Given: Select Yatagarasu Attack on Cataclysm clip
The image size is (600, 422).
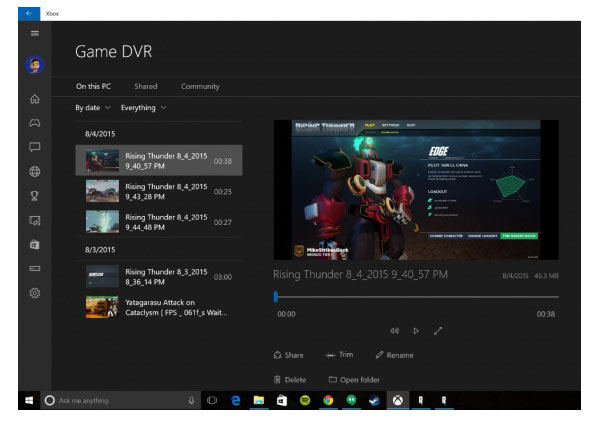Looking at the screenshot, I should pos(159,307).
